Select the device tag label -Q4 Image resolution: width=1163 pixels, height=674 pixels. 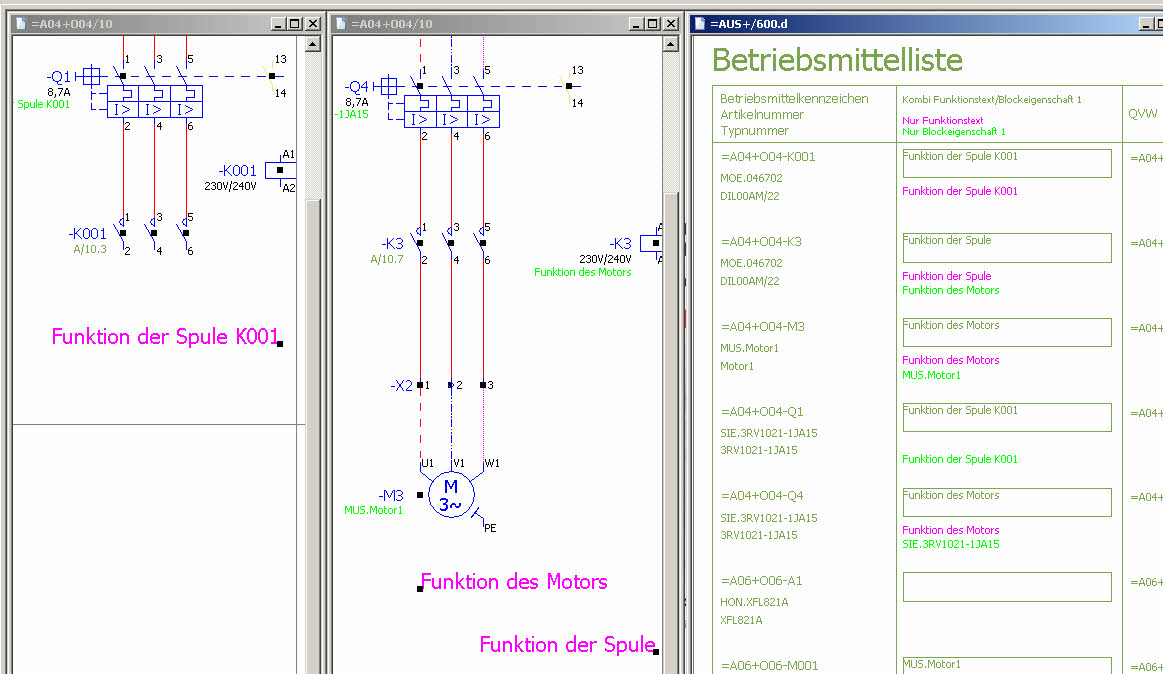tap(357, 87)
